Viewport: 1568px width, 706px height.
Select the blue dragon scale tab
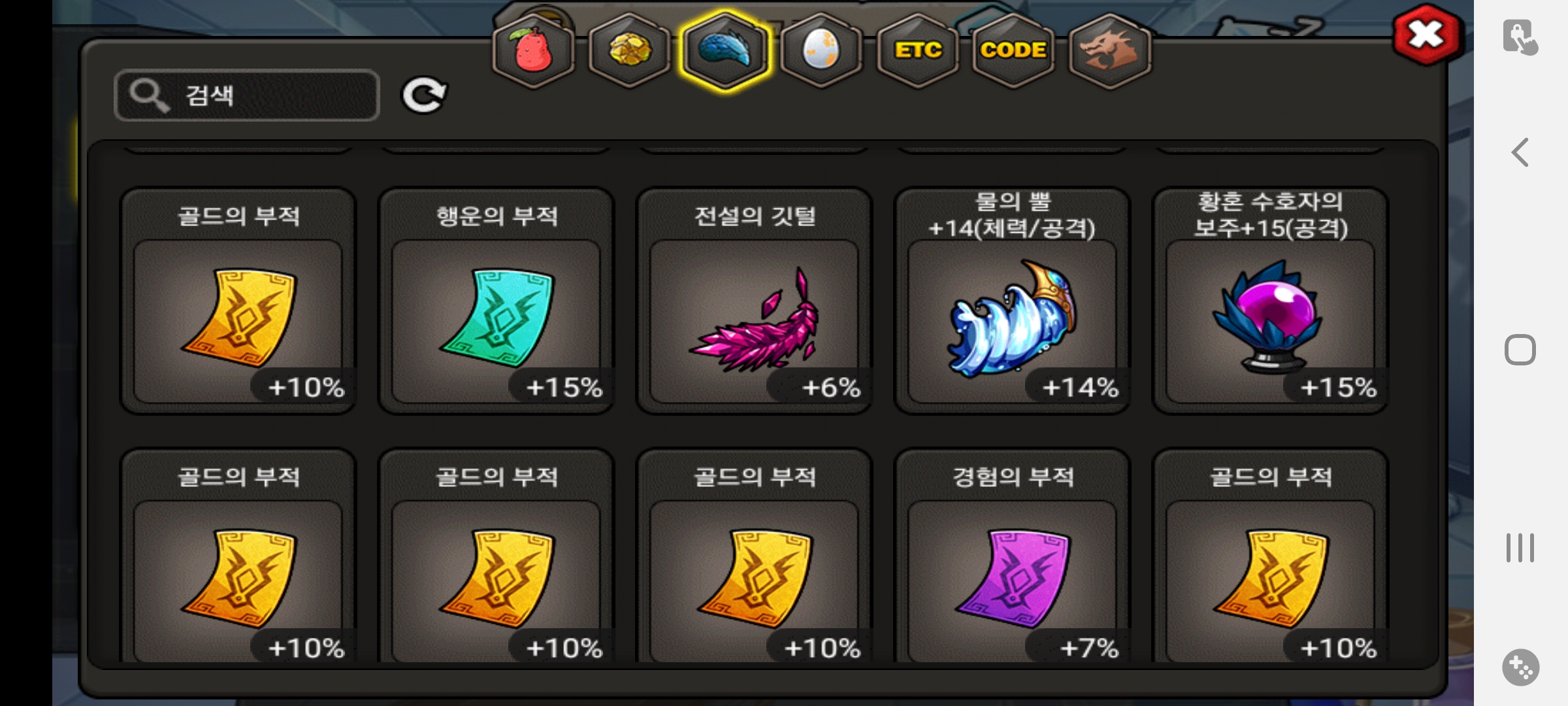(x=725, y=51)
